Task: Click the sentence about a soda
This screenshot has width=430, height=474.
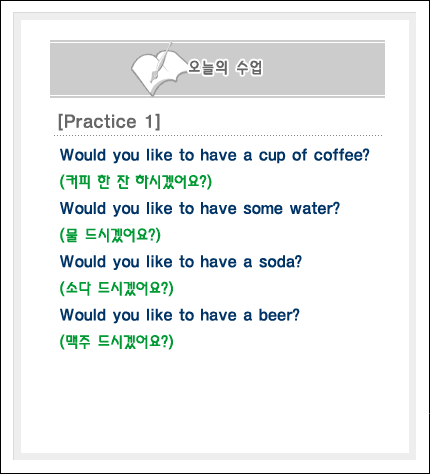Action: click(181, 262)
